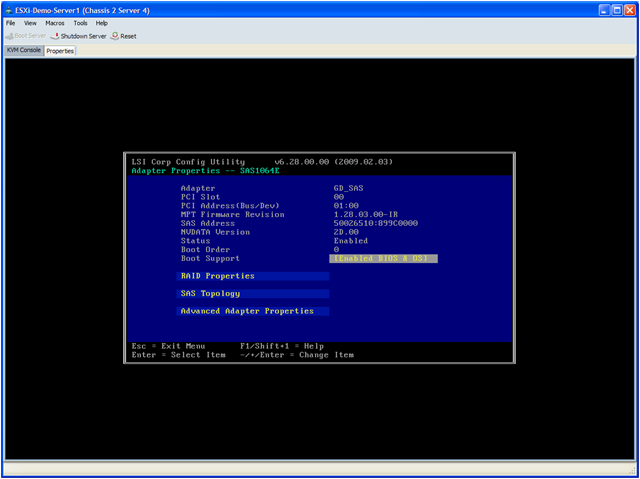Open the Tools menu
The image size is (640, 479).
tap(80, 23)
